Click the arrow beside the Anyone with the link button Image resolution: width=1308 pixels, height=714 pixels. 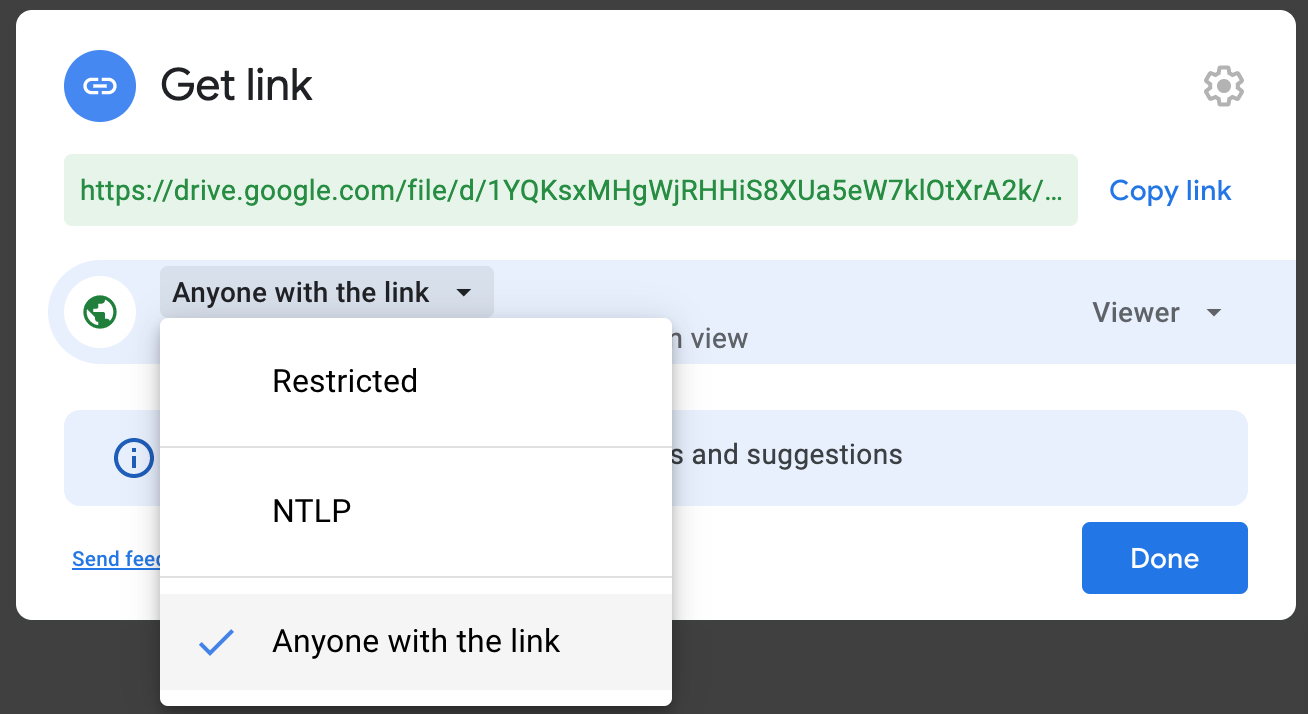click(x=463, y=293)
